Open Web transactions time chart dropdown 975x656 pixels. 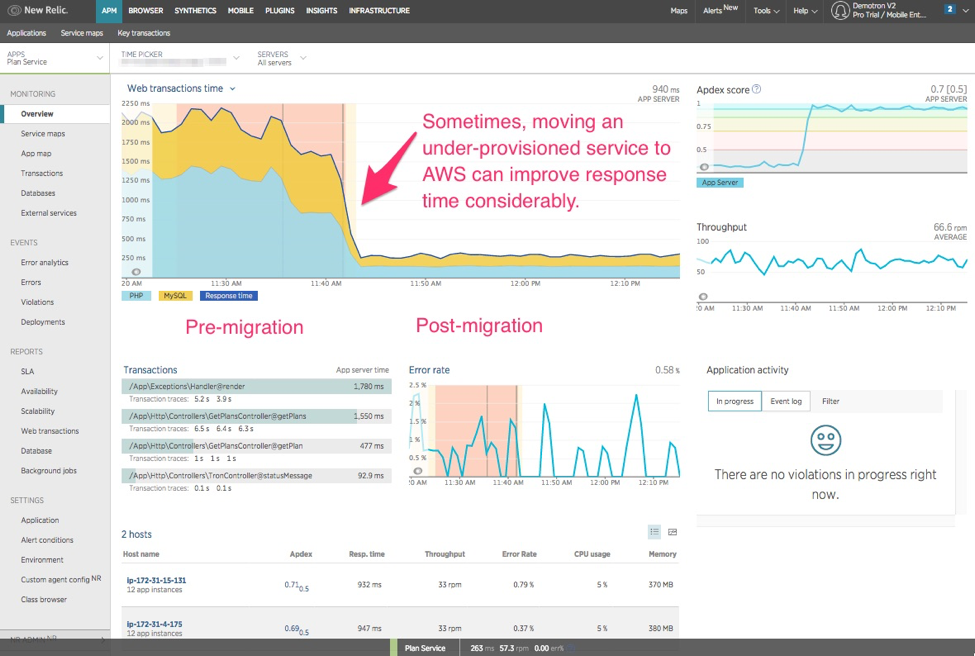tap(232, 89)
